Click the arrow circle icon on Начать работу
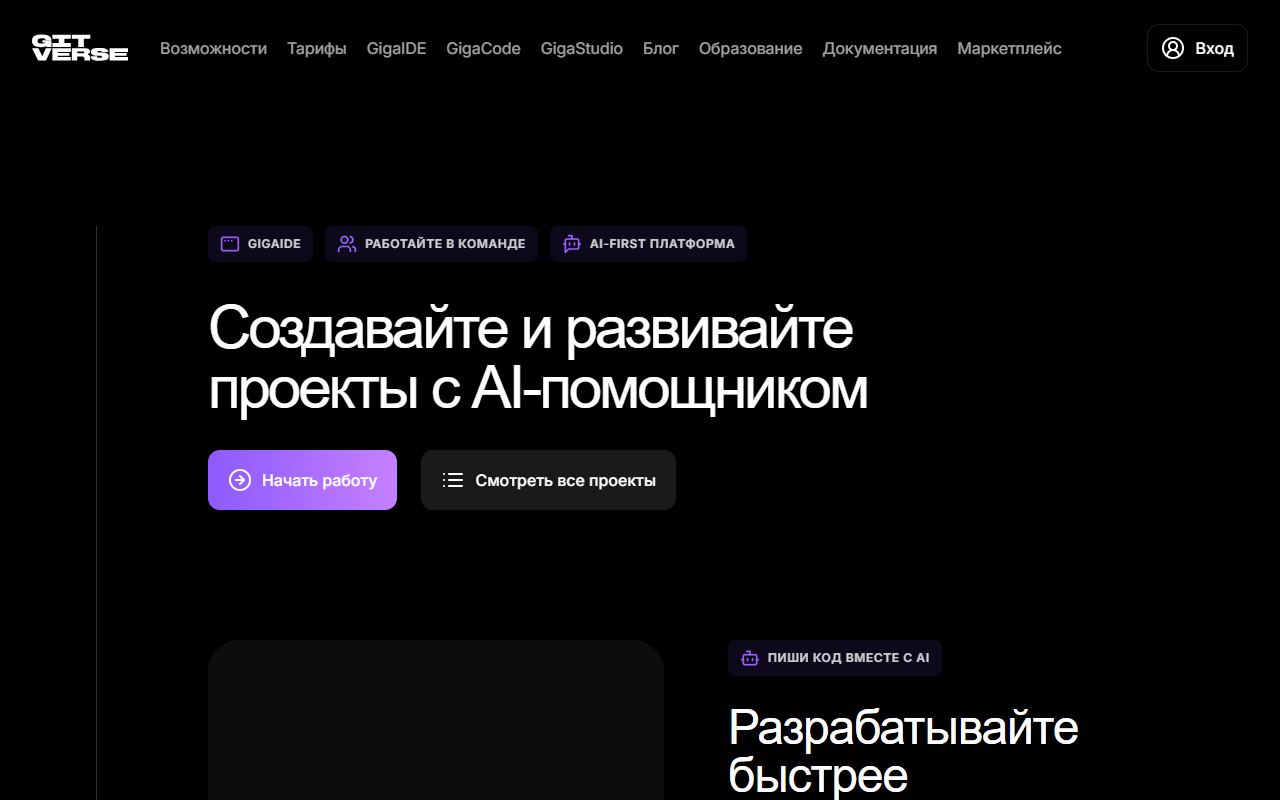 240,480
